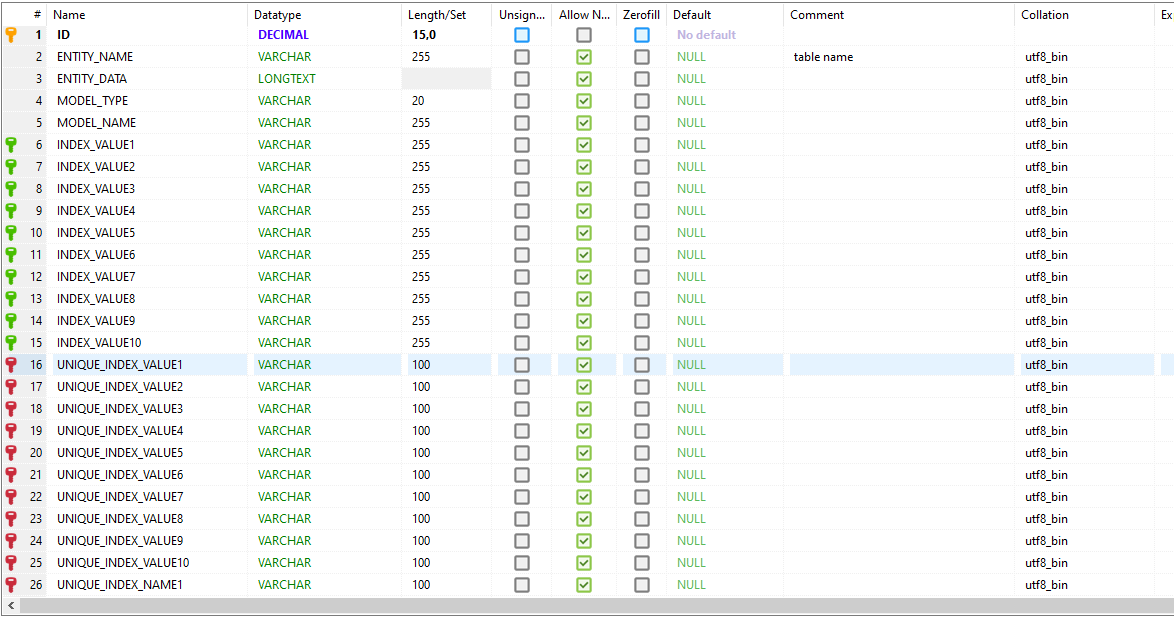Screen dimensions: 1174x618
Task: Uncheck Allow NULL for ENTITY_DATA
Action: coord(584,79)
